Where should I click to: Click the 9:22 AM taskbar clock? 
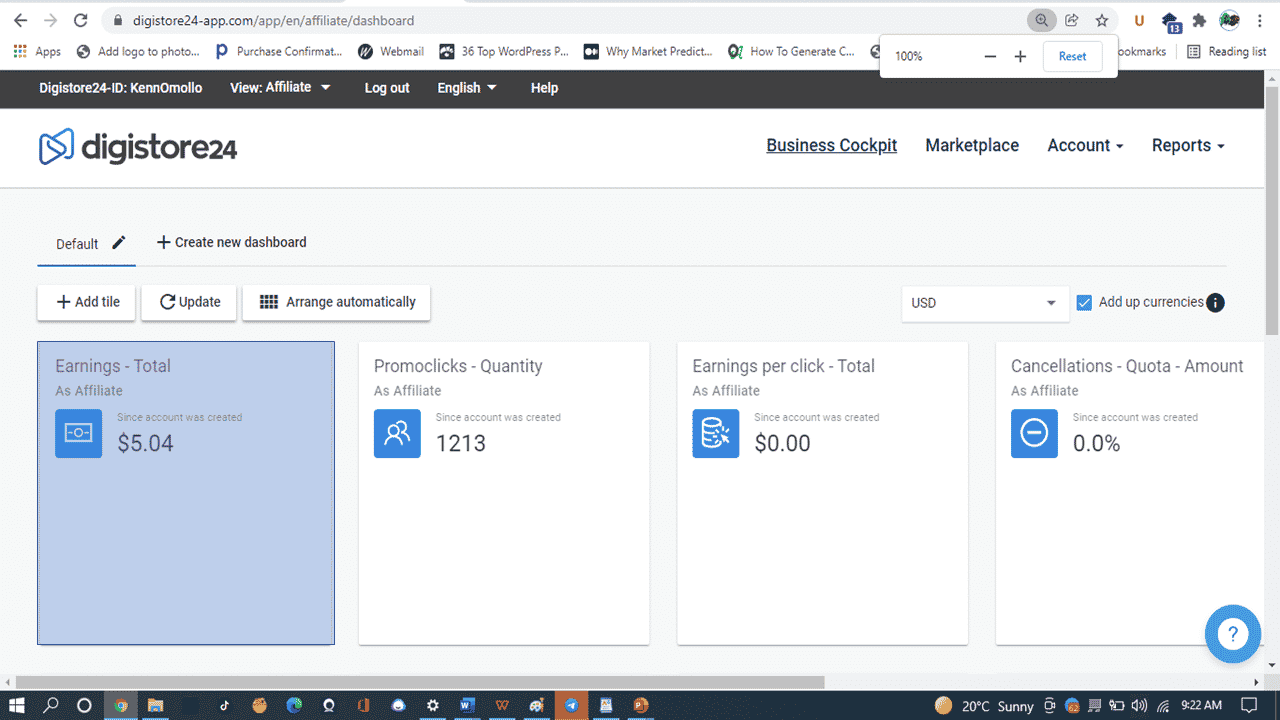[x=1201, y=705]
